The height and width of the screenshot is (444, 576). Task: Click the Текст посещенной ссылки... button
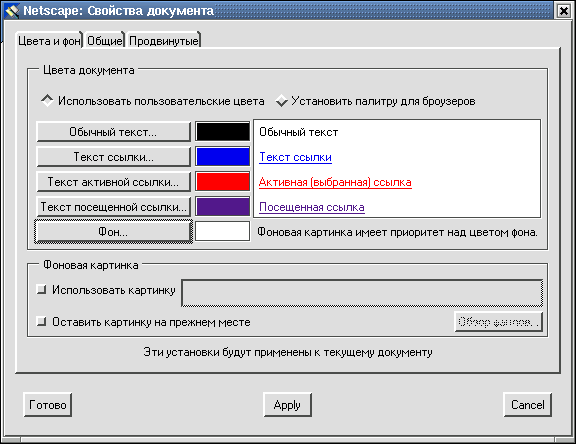coord(114,207)
